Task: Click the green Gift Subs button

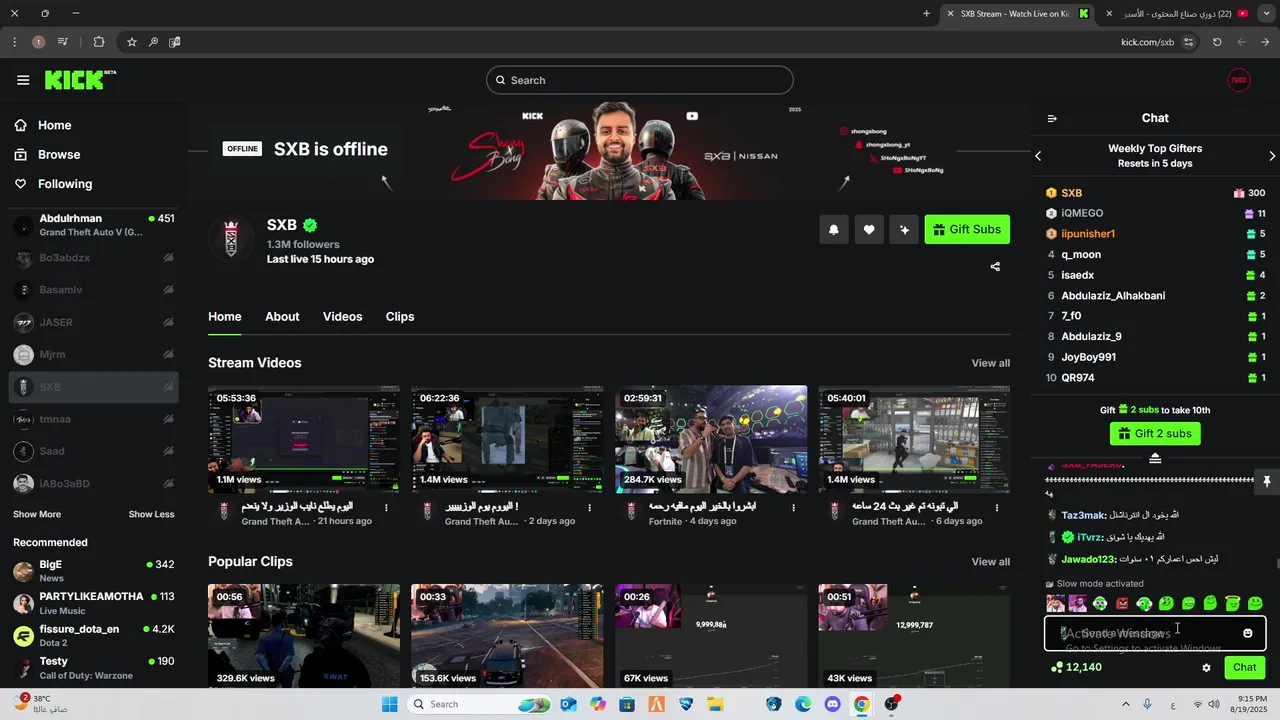Action: [967, 230]
